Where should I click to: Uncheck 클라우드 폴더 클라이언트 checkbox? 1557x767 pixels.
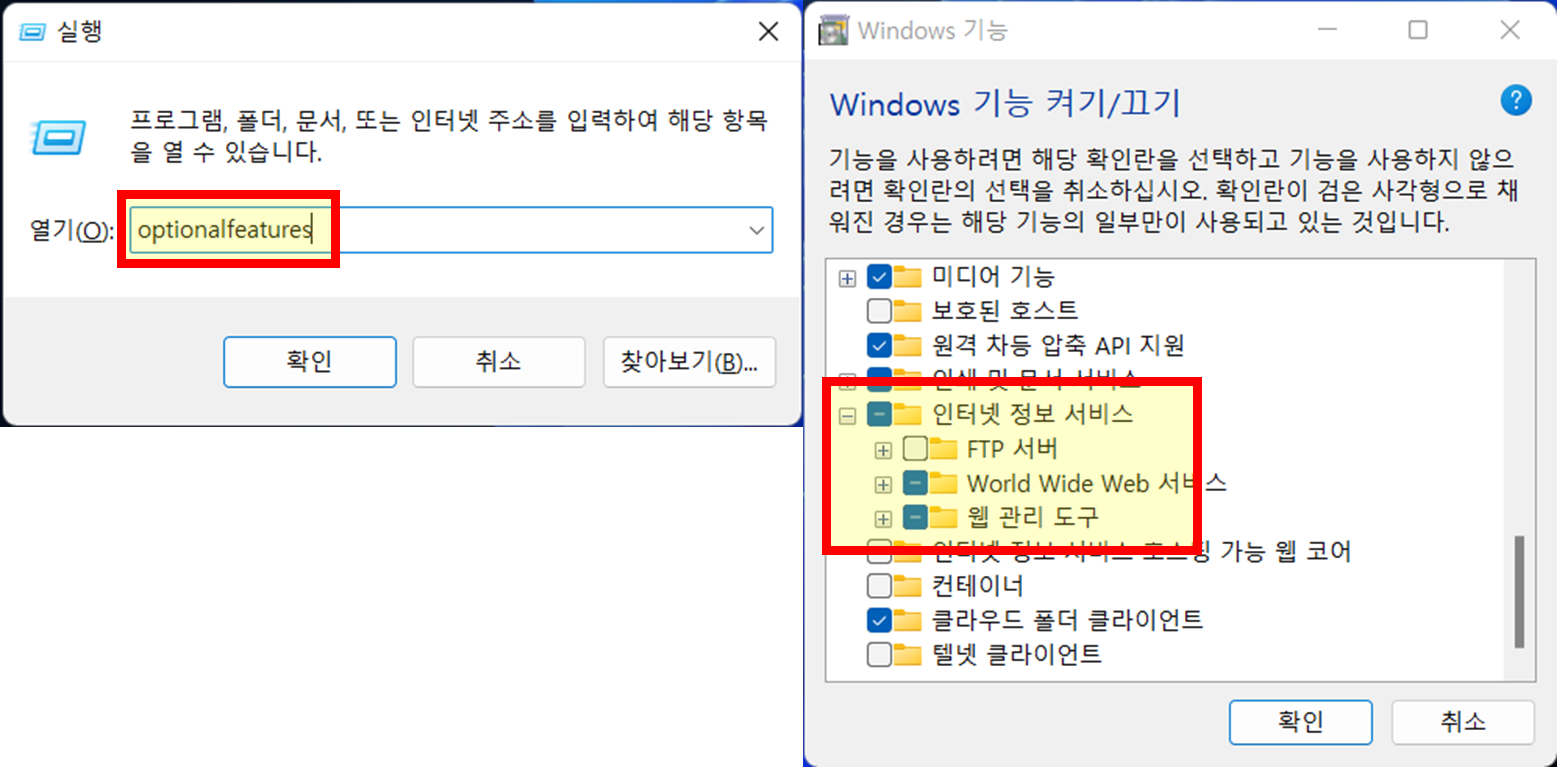point(879,620)
